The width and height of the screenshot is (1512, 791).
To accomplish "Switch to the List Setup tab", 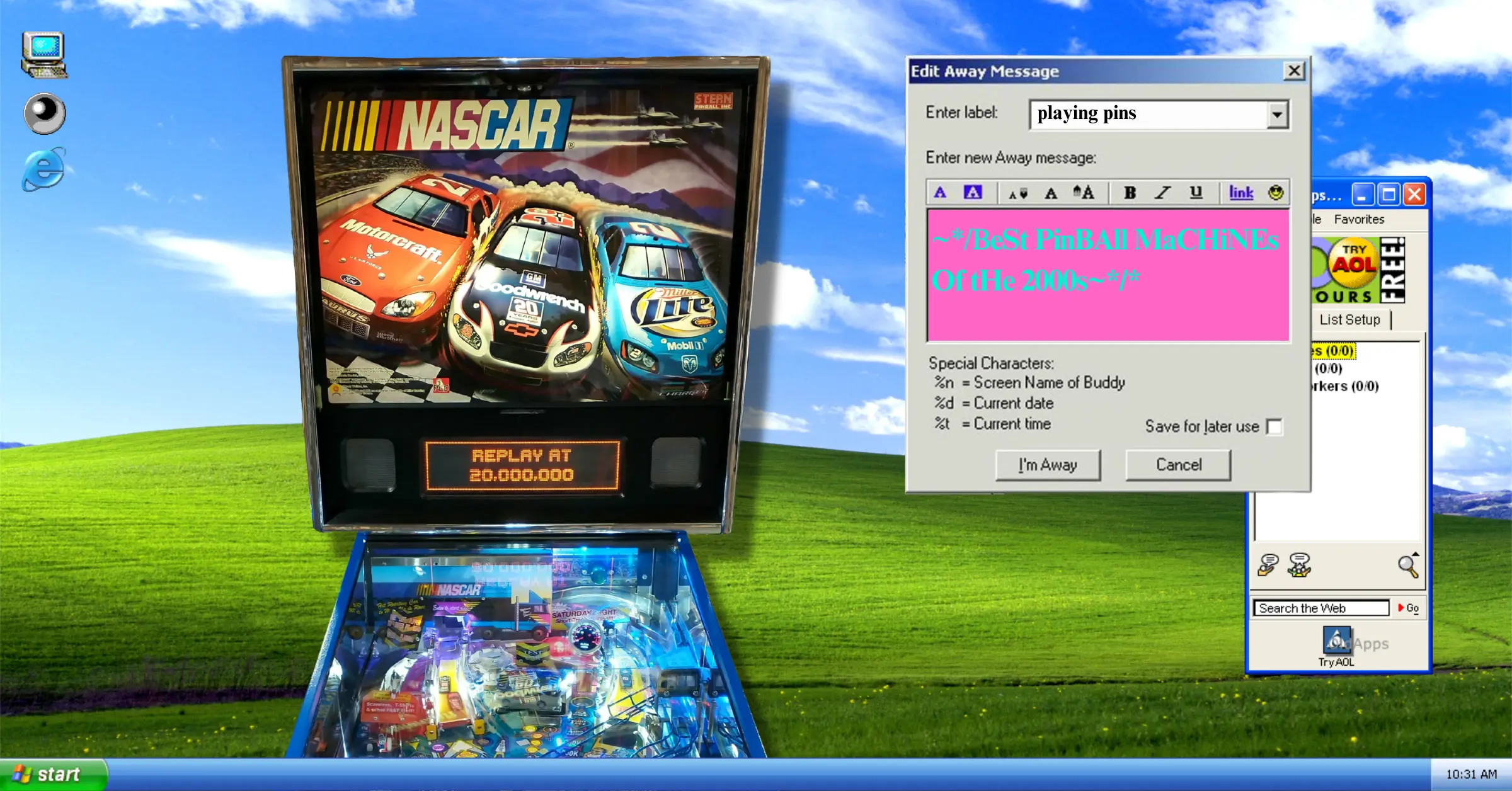I will [x=1349, y=319].
